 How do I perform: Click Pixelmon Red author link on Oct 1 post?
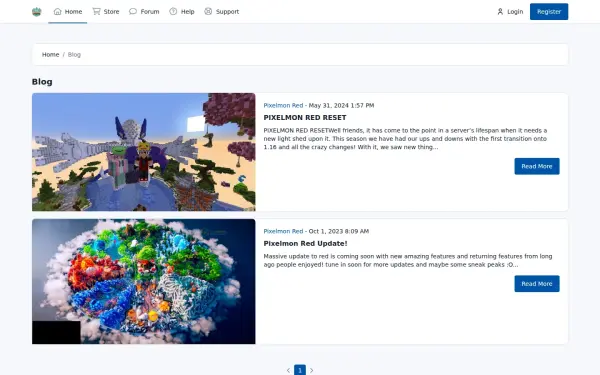click(283, 231)
